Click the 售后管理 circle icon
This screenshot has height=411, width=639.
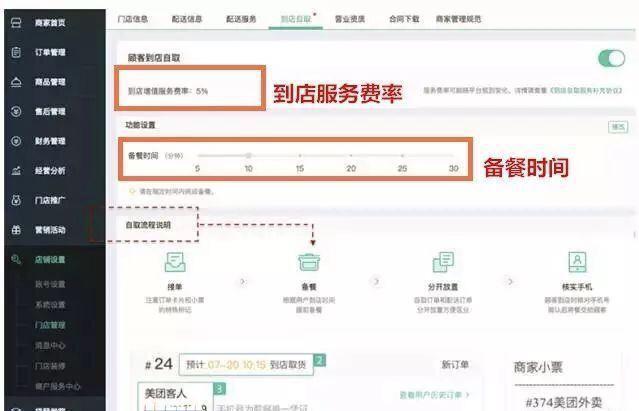point(16,112)
